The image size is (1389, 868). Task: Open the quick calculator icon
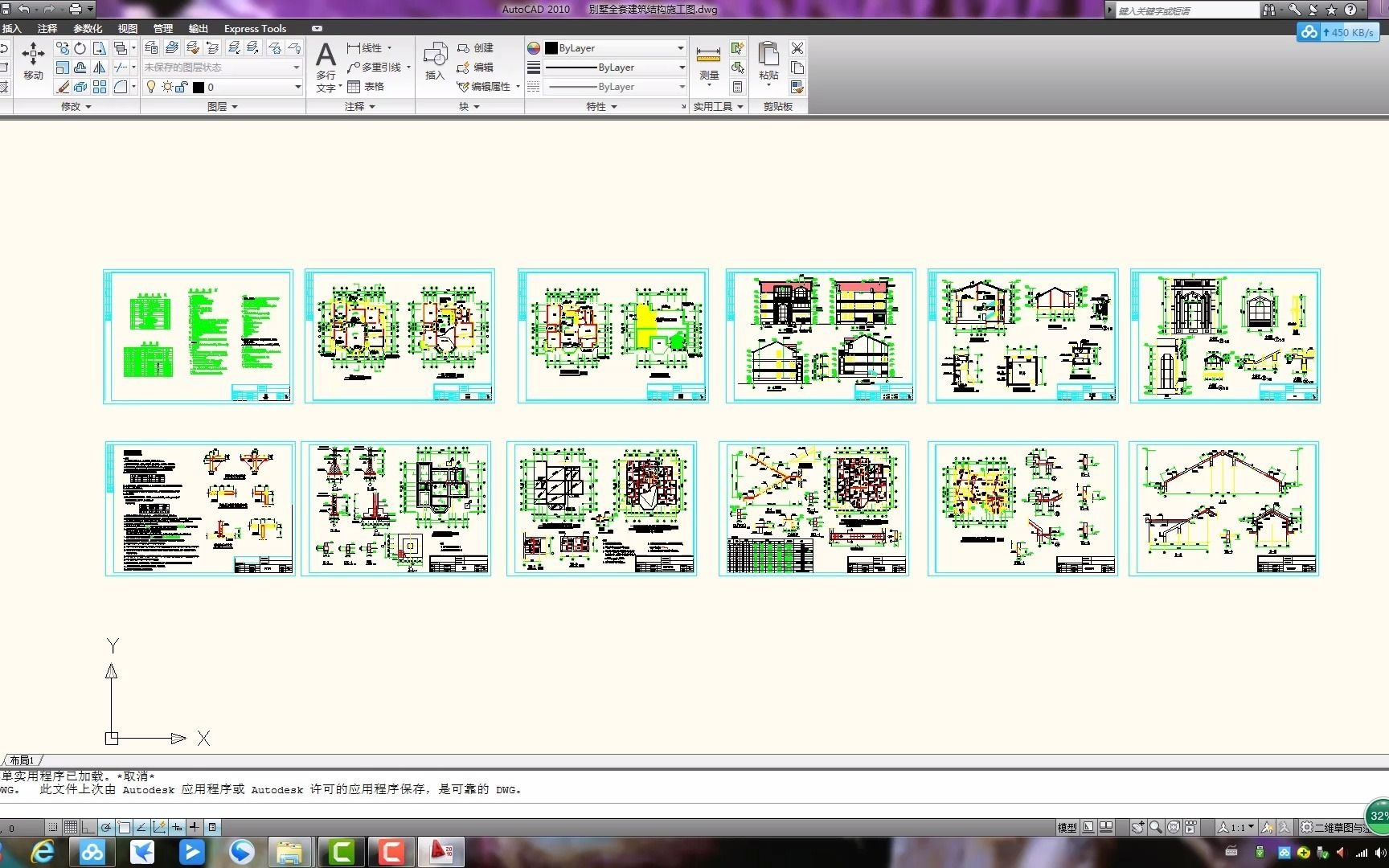tap(737, 87)
